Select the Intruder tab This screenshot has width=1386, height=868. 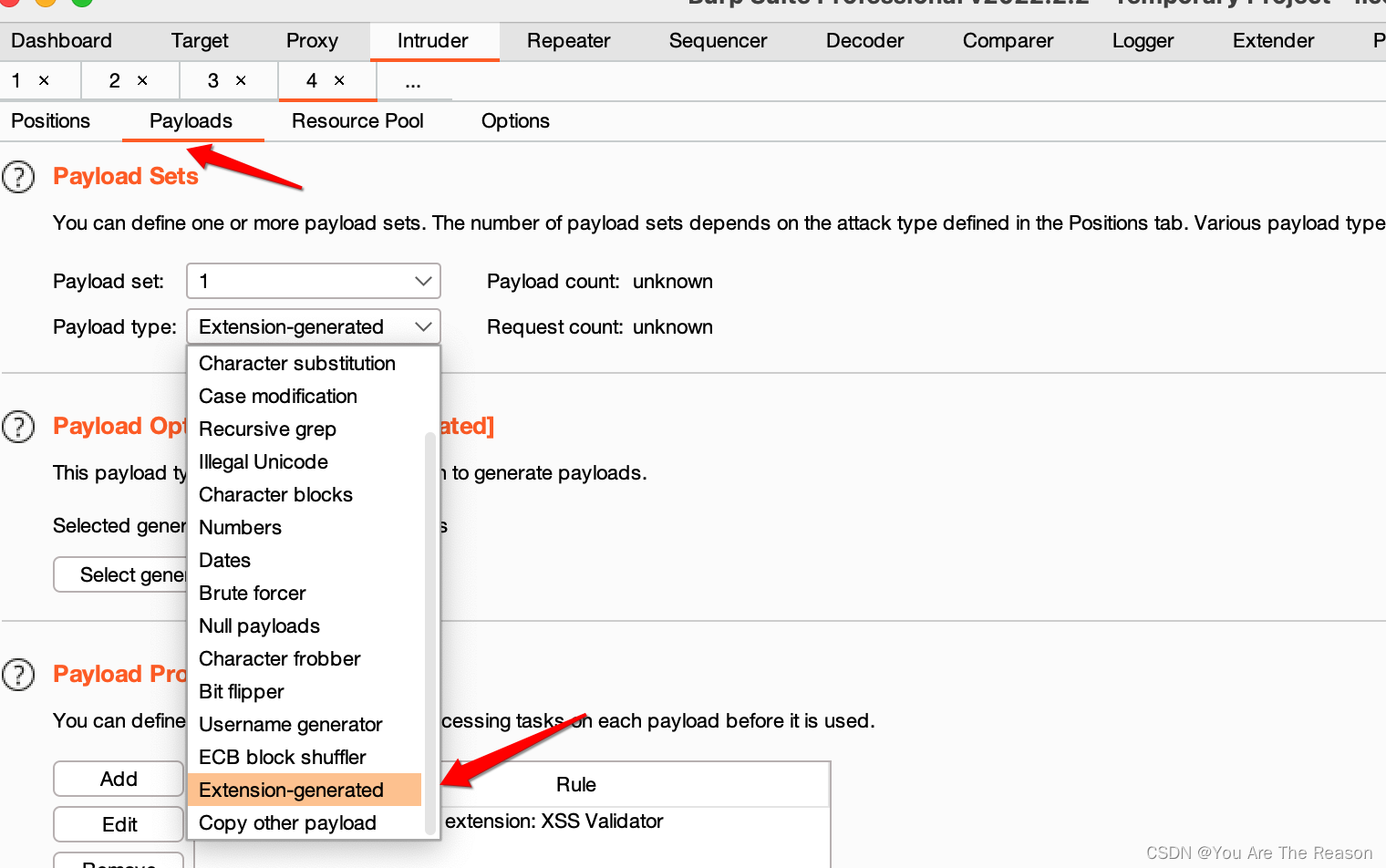(433, 41)
